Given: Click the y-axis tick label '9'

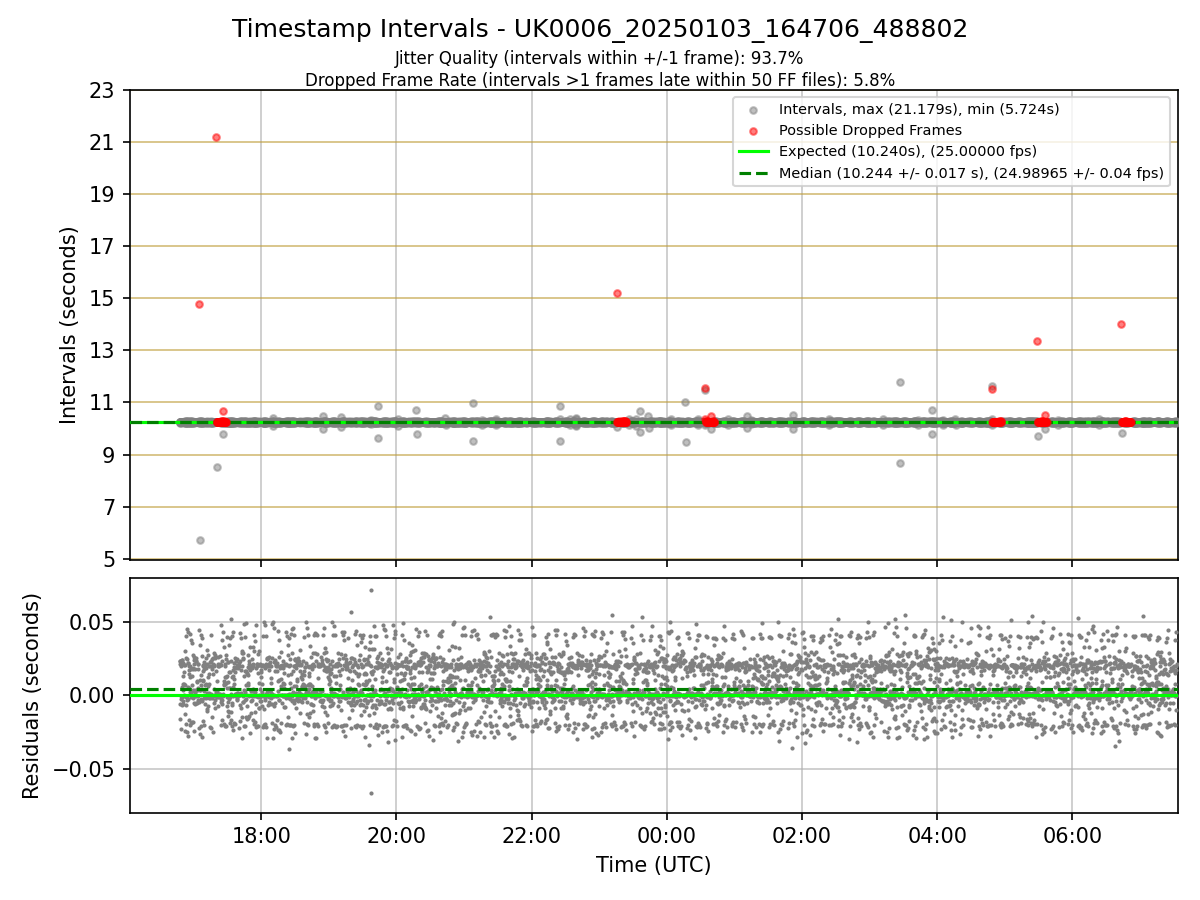Looking at the screenshot, I should (x=109, y=455).
